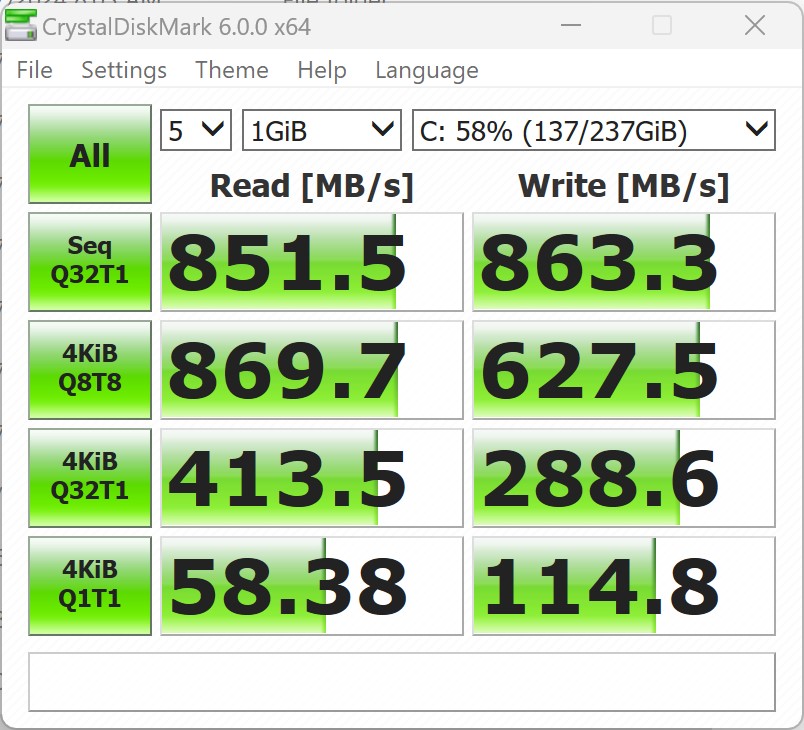Select the C: drive dropdown
Image resolution: width=804 pixels, height=730 pixels.
(x=593, y=130)
